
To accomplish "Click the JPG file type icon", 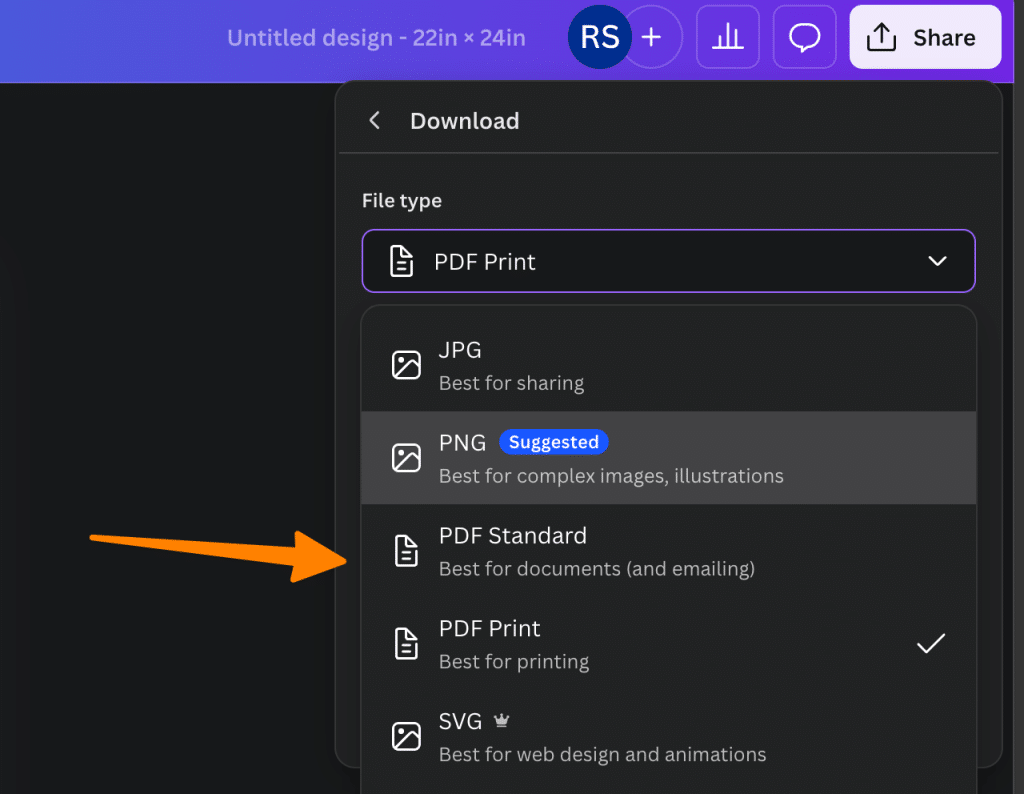I will point(406,365).
